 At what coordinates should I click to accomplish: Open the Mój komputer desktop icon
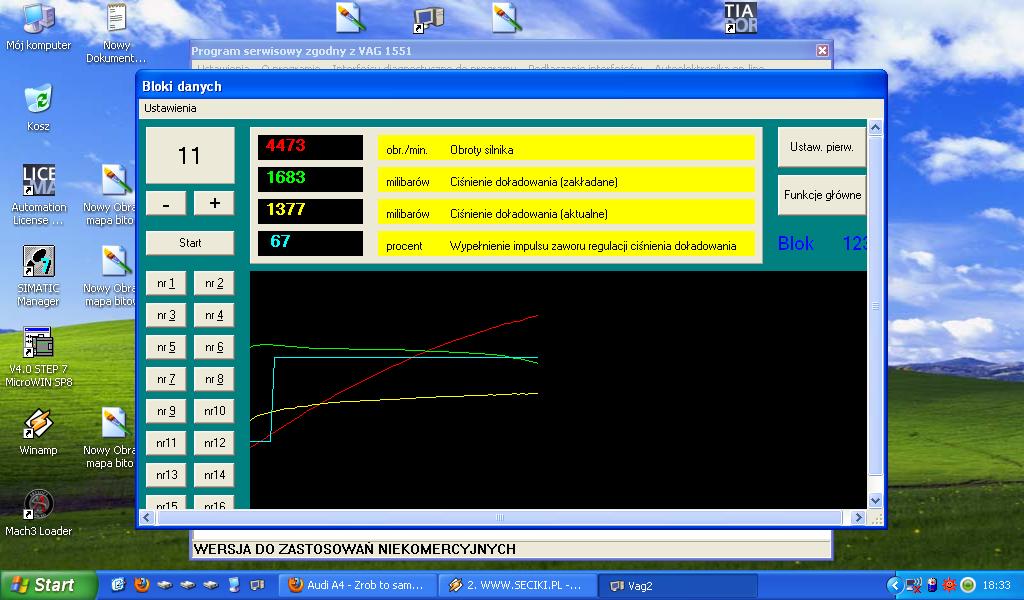coord(38,27)
